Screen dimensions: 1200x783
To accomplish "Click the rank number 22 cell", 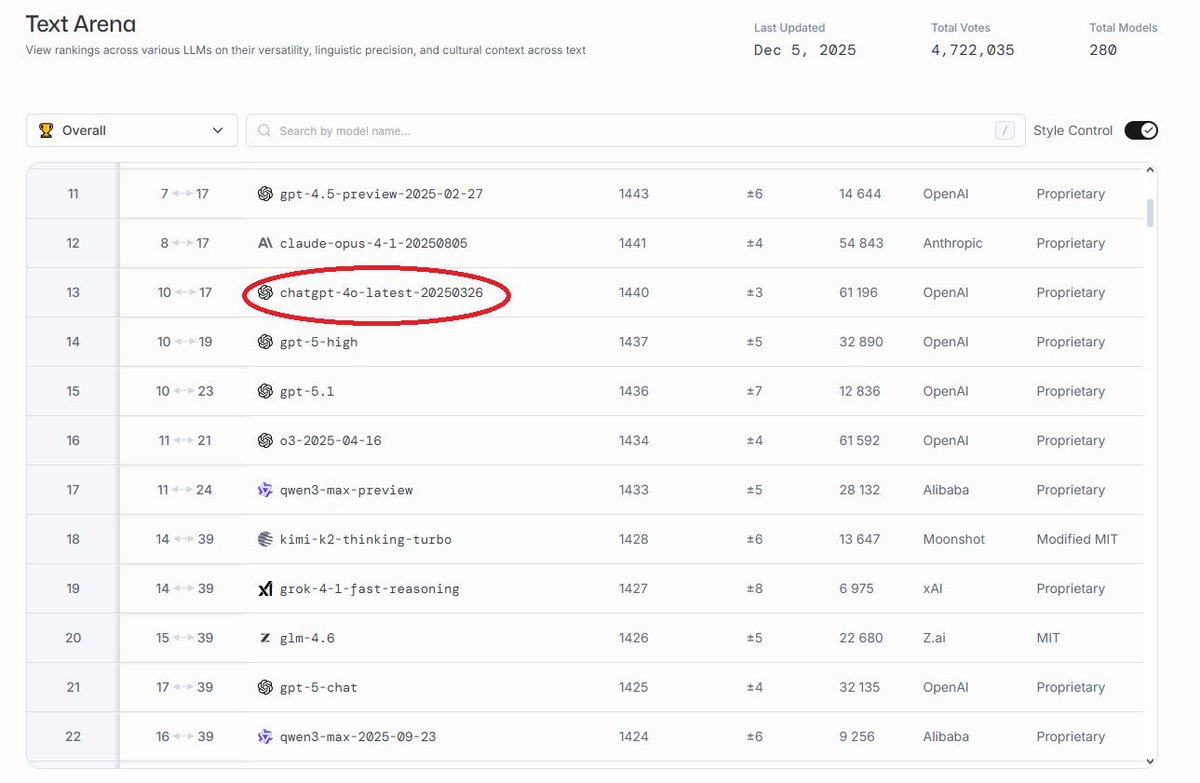I will tap(73, 737).
